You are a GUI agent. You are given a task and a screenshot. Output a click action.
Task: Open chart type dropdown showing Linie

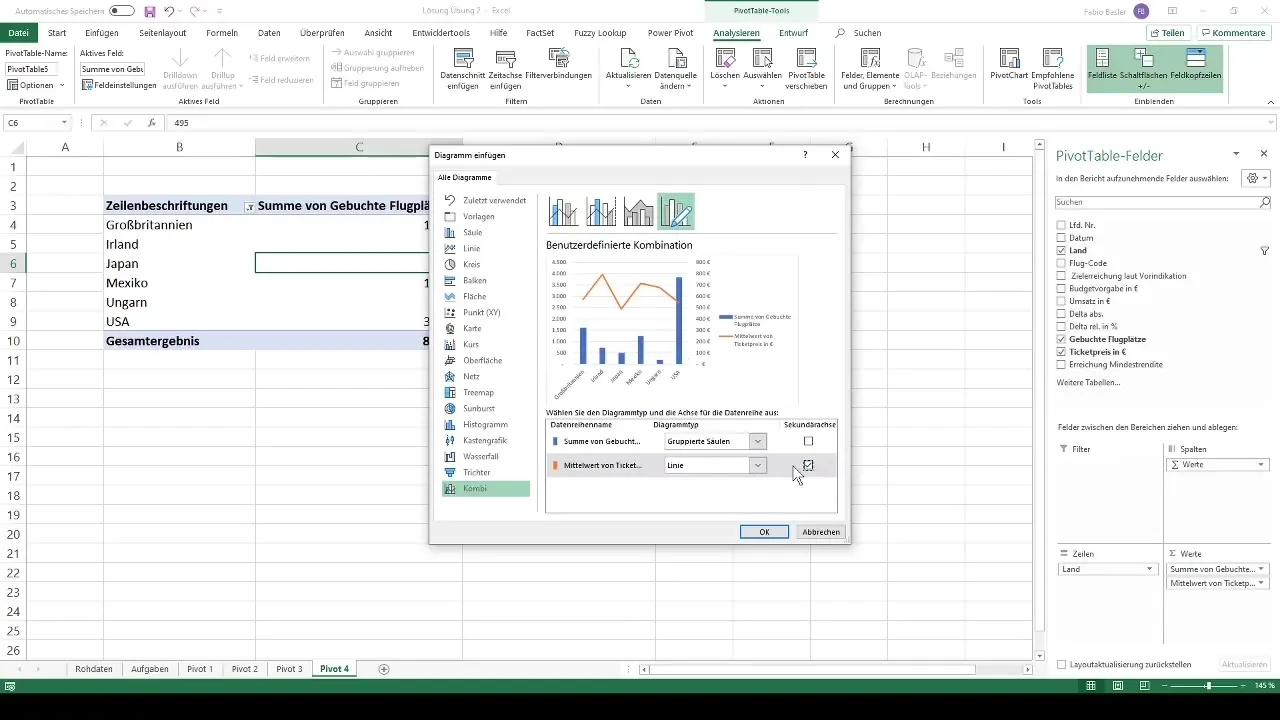(758, 465)
